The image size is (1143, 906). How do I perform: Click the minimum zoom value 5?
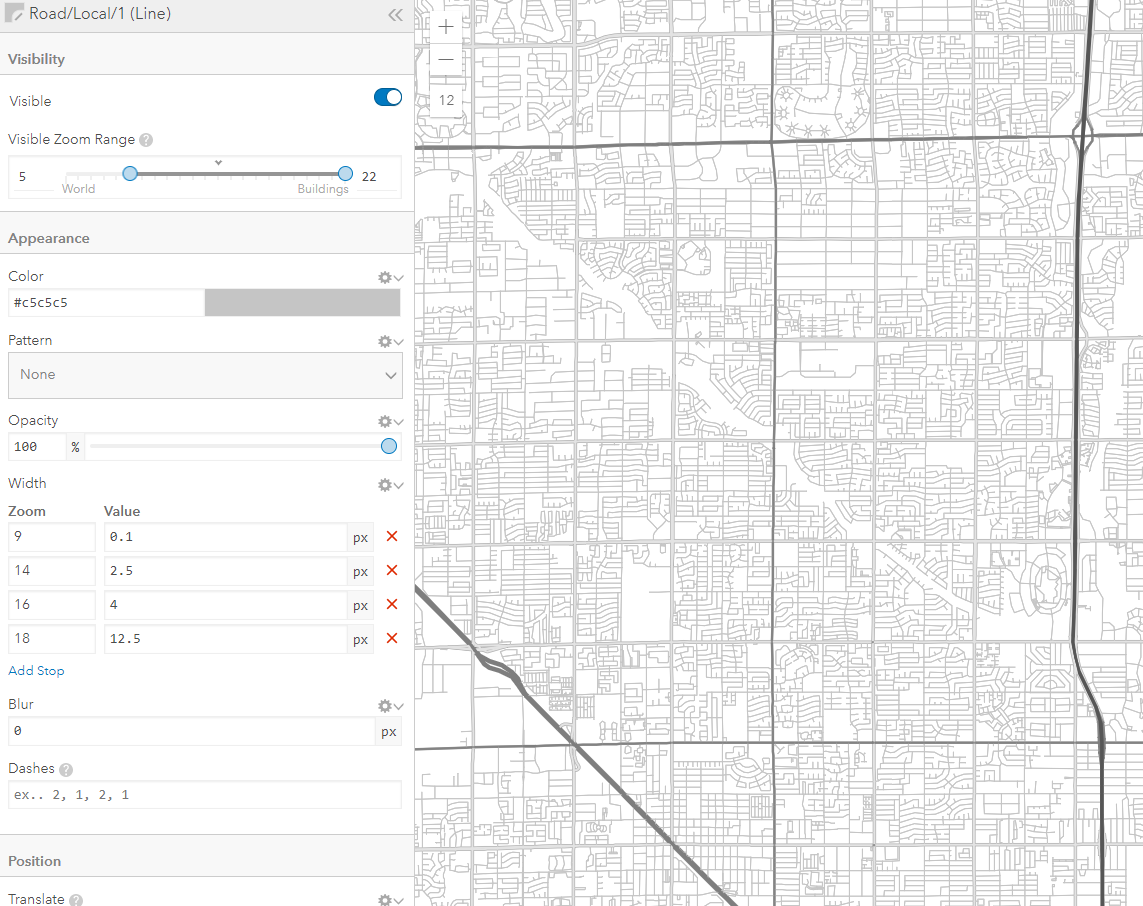pyautogui.click(x=23, y=176)
